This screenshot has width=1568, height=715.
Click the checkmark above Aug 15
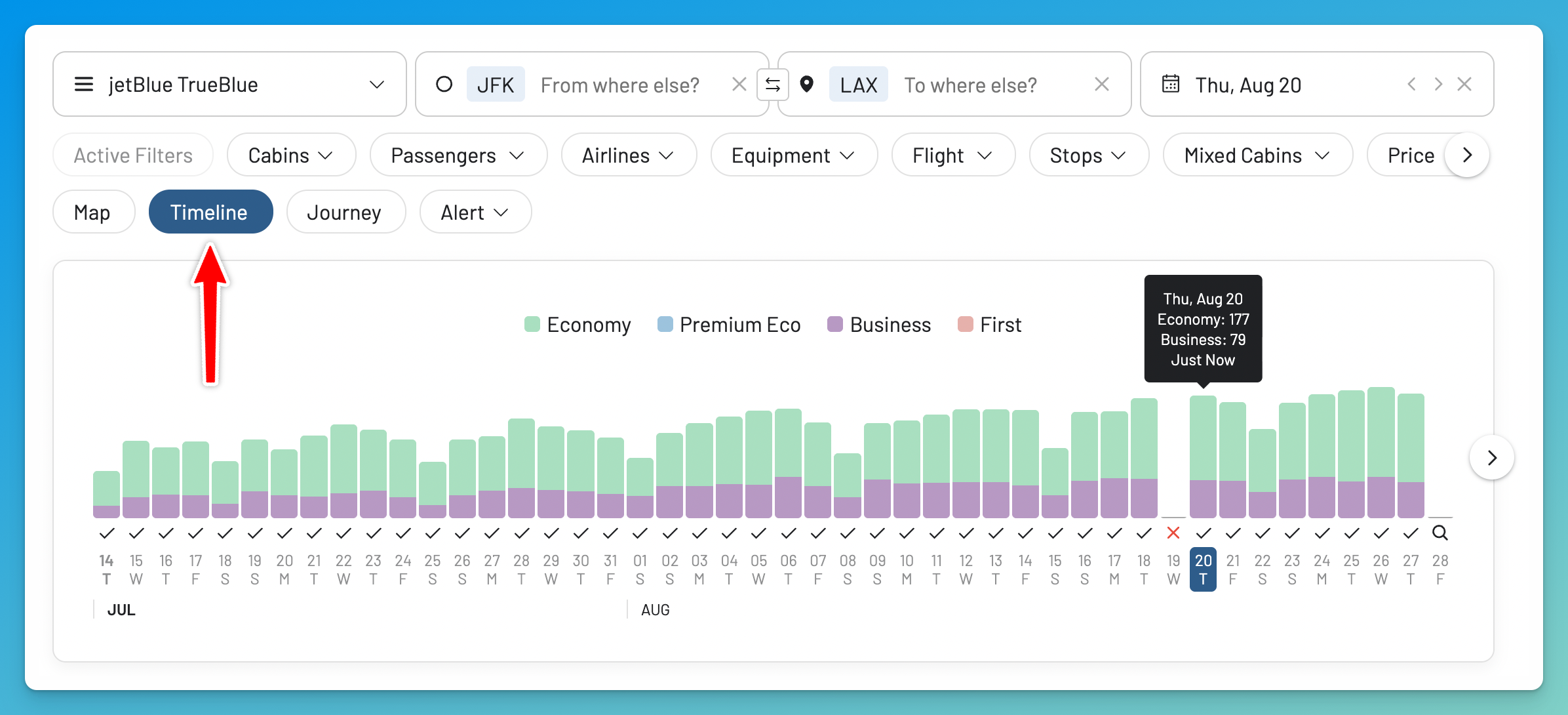1055,533
